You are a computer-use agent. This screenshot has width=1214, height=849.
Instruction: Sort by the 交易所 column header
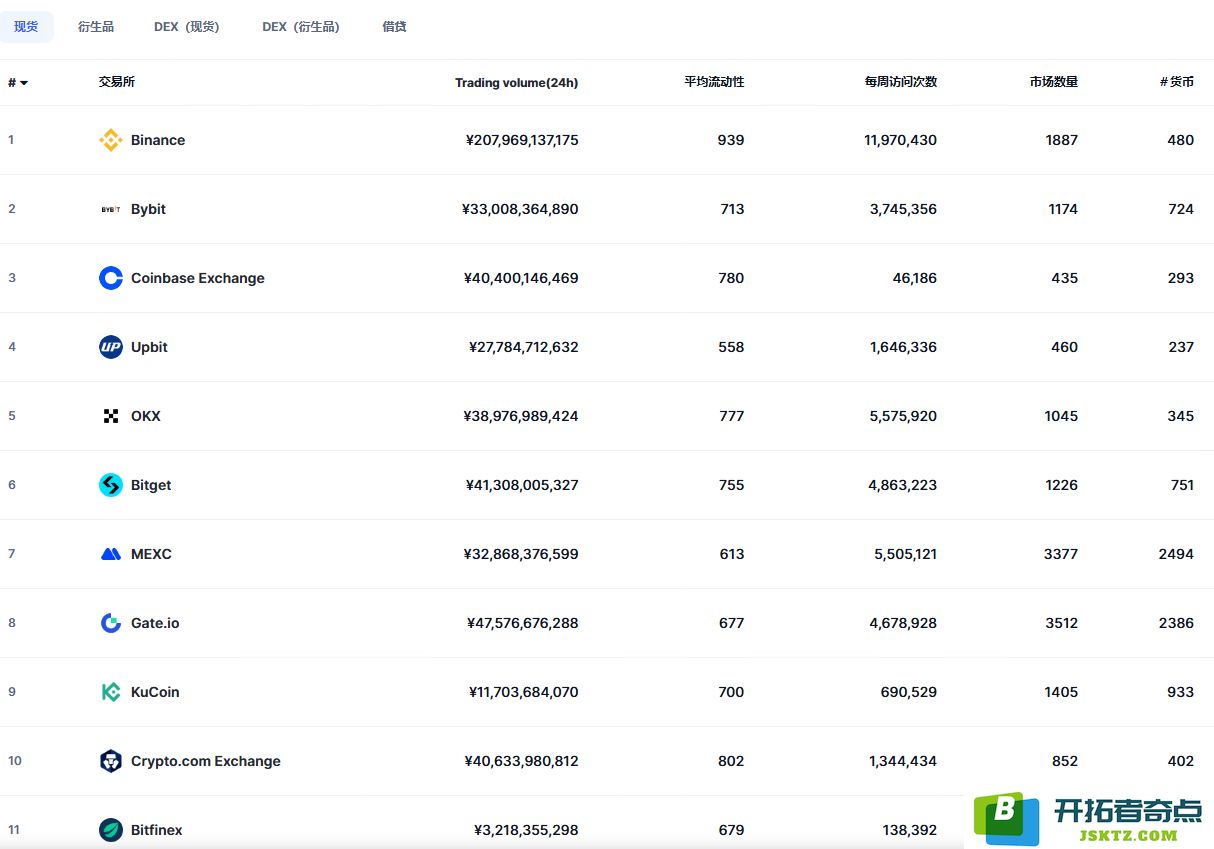pyautogui.click(x=117, y=82)
